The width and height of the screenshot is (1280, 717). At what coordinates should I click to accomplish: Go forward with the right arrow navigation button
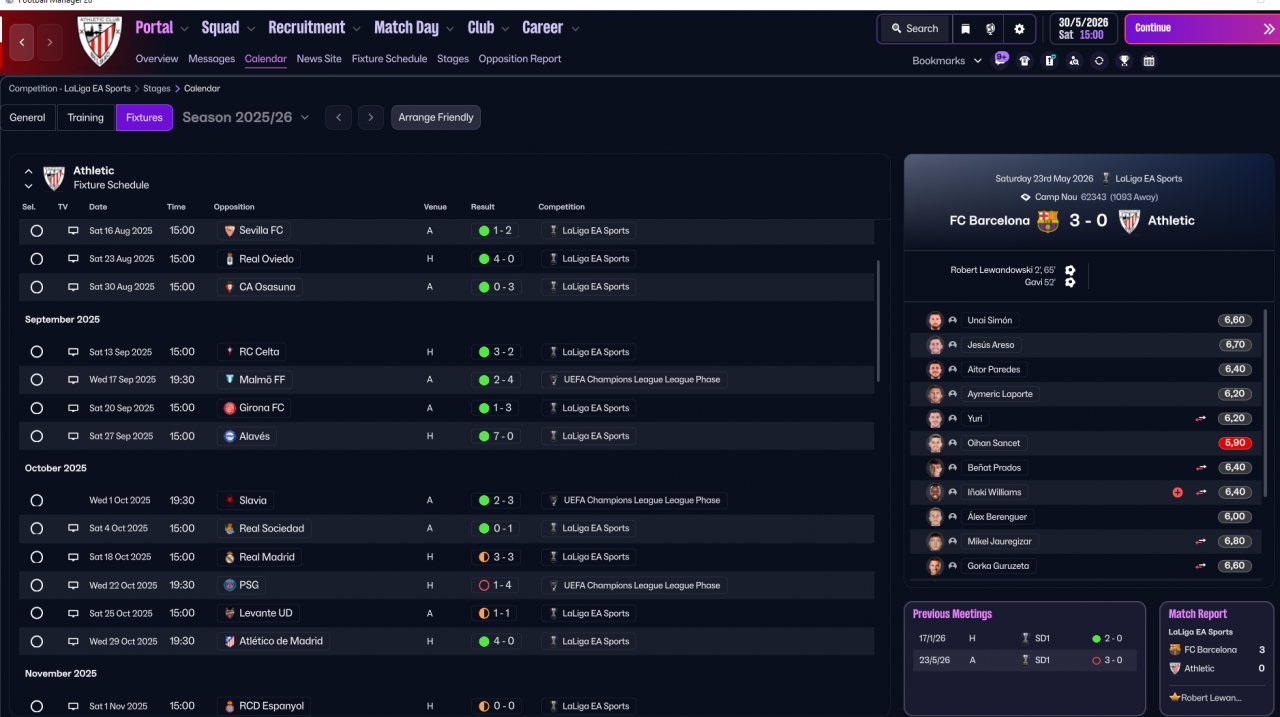pyautogui.click(x=49, y=42)
